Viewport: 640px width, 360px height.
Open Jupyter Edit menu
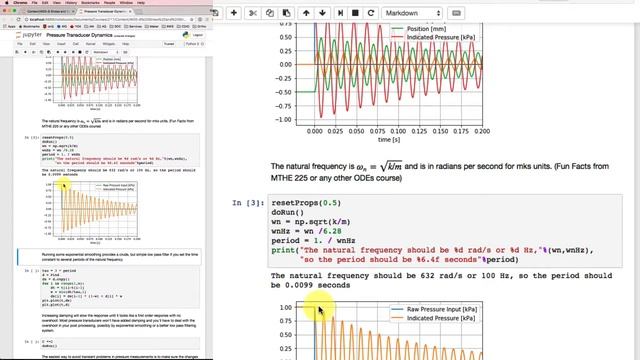click(33, 44)
